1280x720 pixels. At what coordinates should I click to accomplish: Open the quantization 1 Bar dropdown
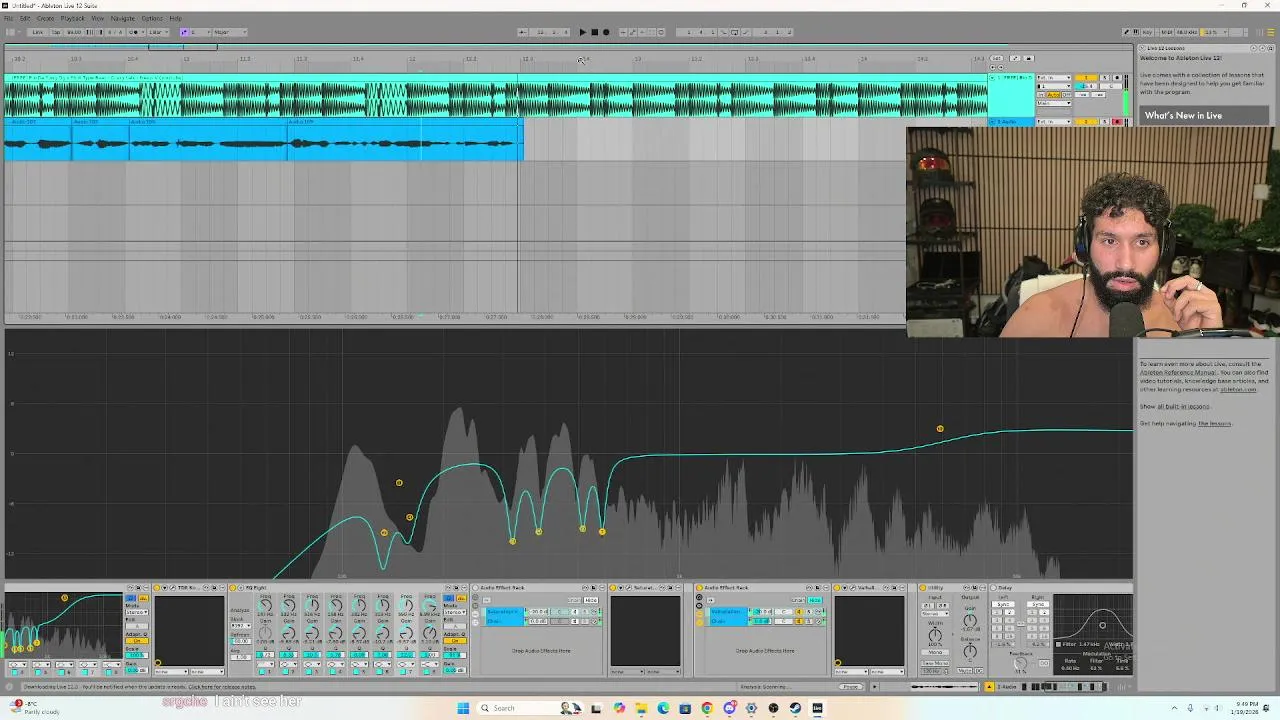pos(159,32)
